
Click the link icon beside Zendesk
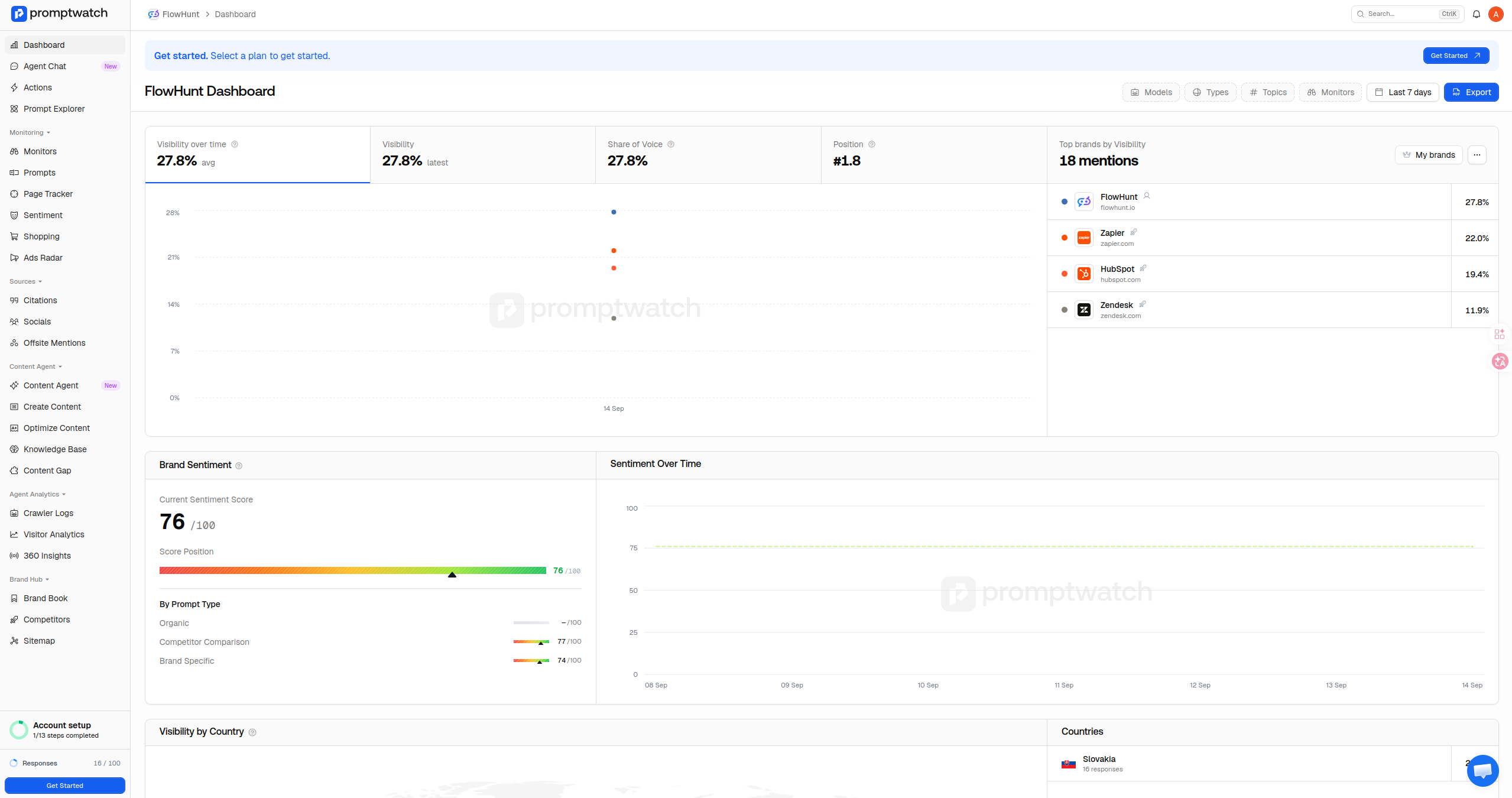[x=1143, y=304]
